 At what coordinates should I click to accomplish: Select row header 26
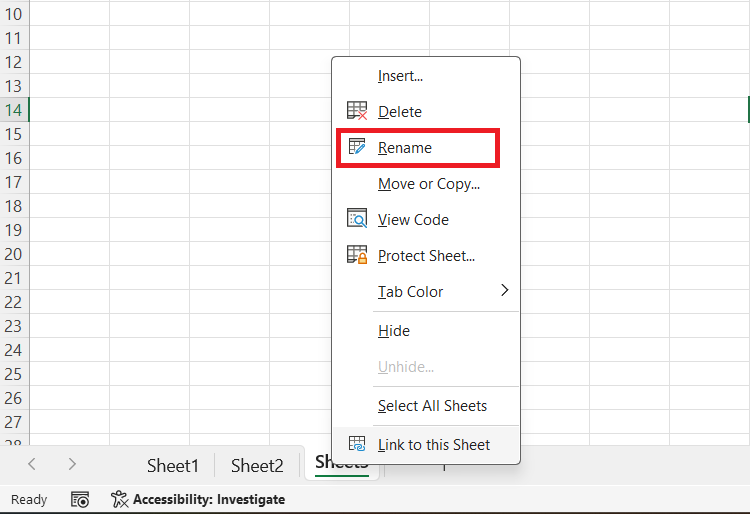(14, 398)
